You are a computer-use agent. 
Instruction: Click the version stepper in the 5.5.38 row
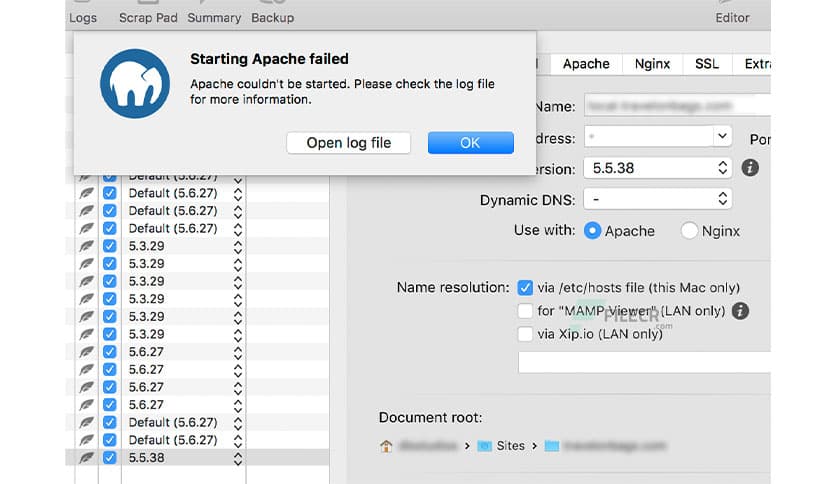(x=238, y=457)
